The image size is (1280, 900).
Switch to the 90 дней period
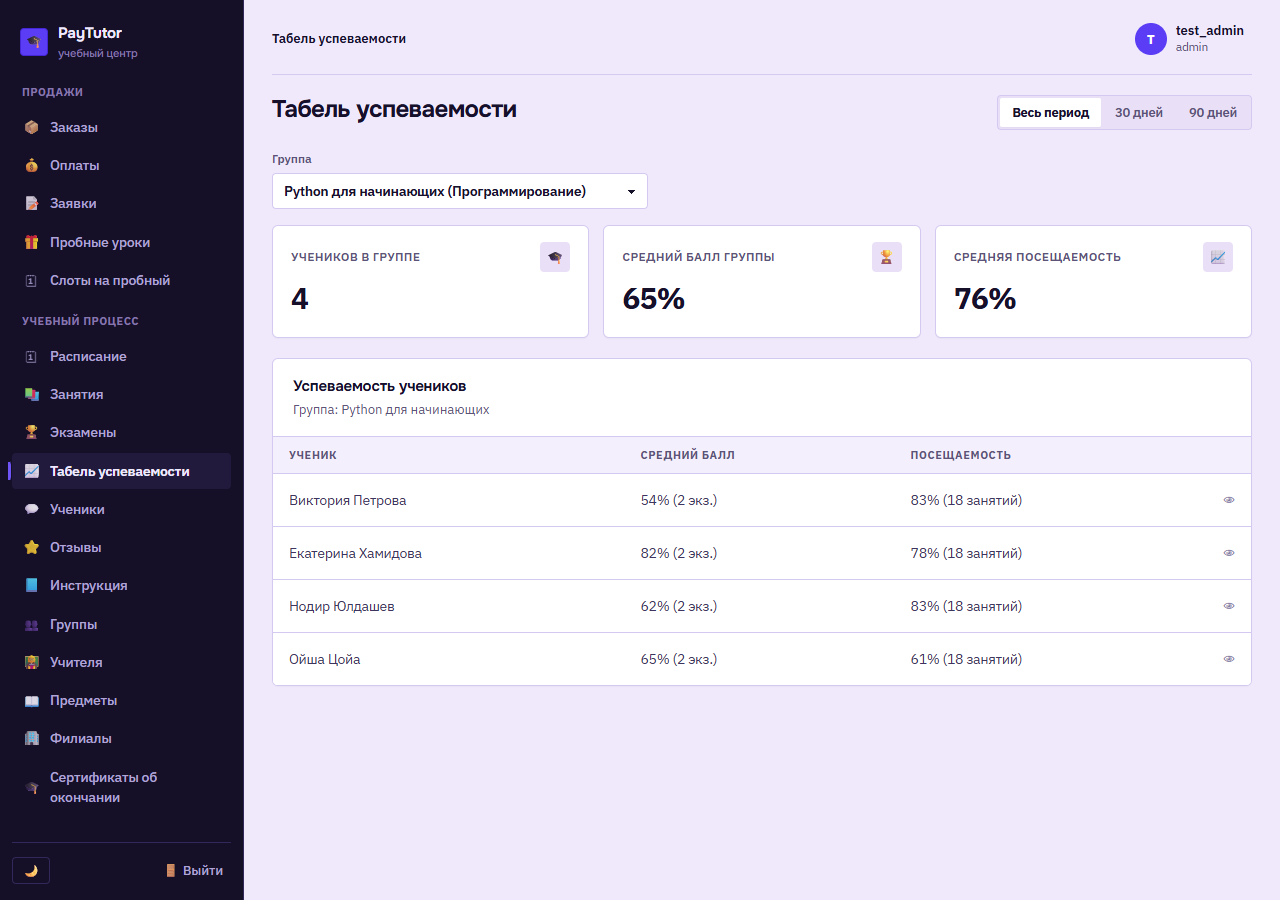1213,112
